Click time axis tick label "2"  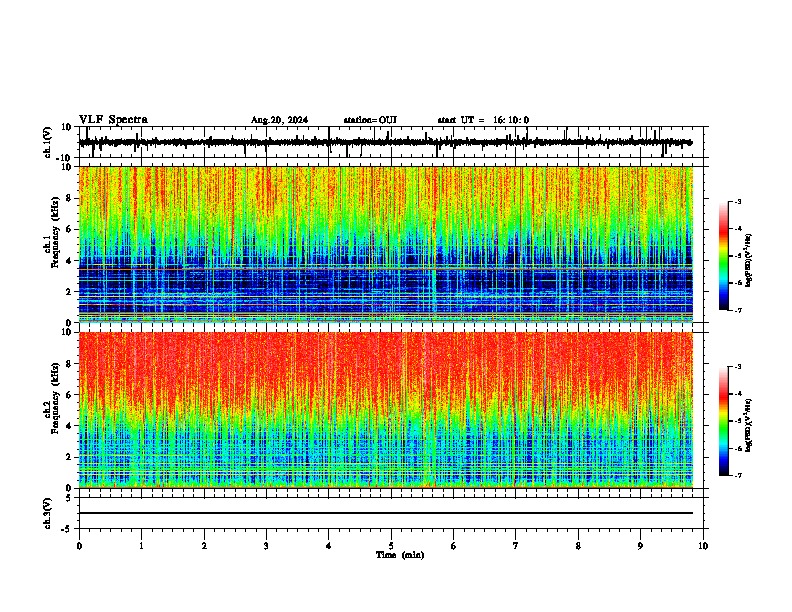tap(204, 546)
